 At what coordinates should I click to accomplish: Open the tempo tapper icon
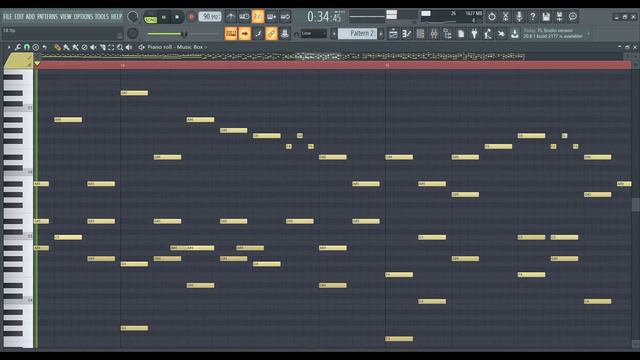pos(488,33)
